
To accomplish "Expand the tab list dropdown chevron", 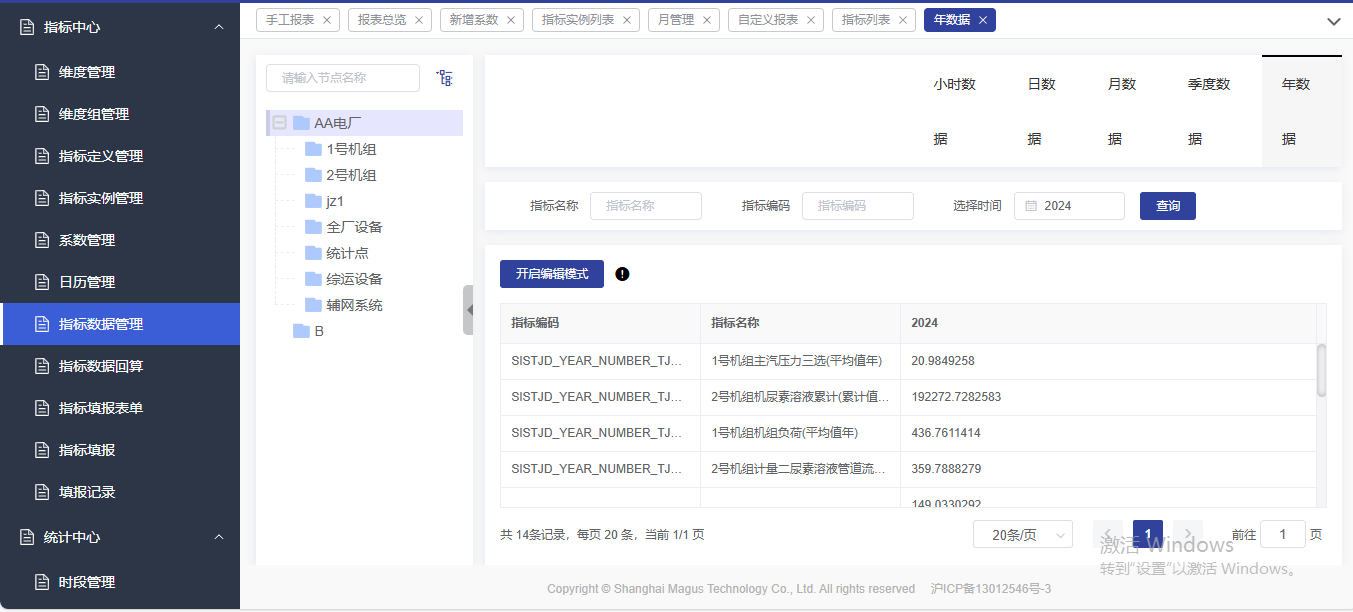I will coord(1333,21).
